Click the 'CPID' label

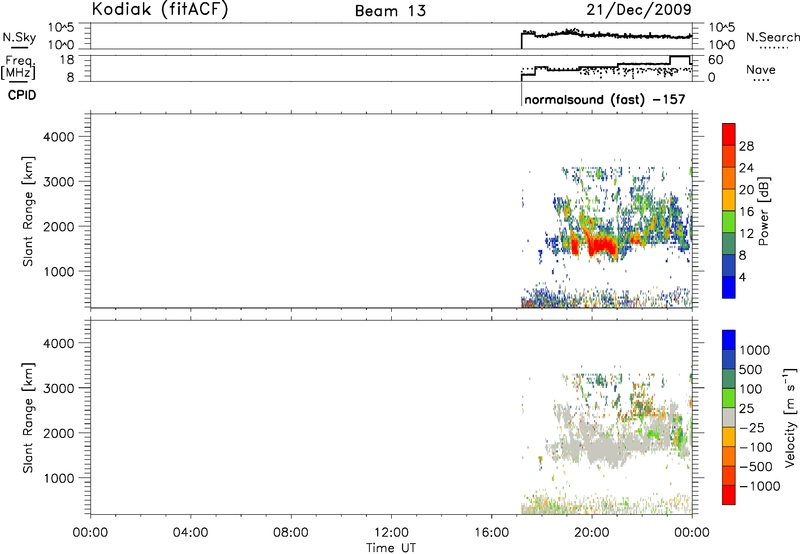tap(22, 95)
